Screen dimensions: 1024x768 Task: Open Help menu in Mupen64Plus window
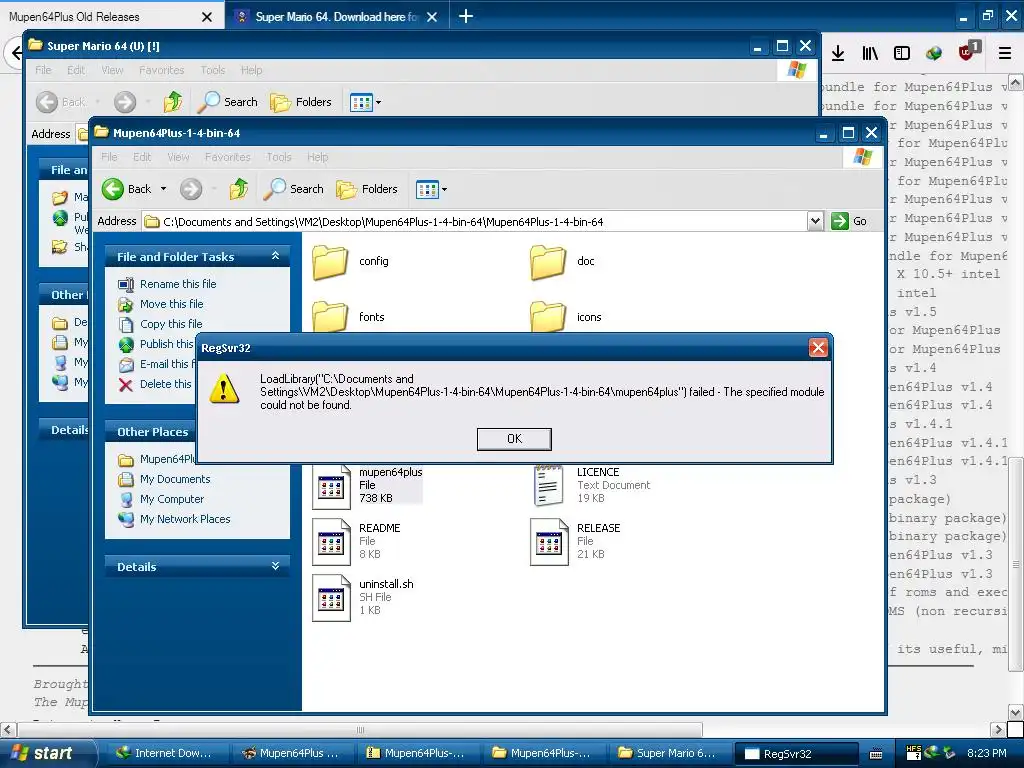point(317,157)
